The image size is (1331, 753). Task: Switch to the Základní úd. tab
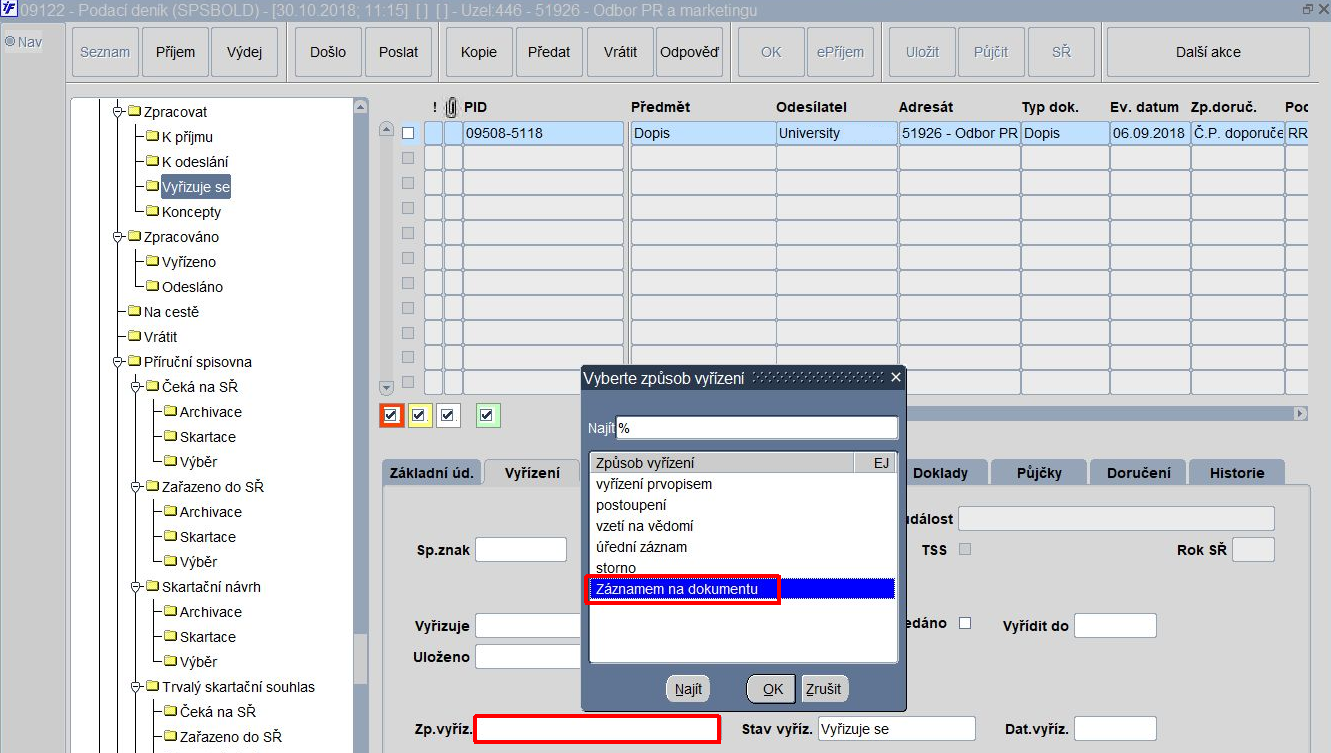click(432, 473)
